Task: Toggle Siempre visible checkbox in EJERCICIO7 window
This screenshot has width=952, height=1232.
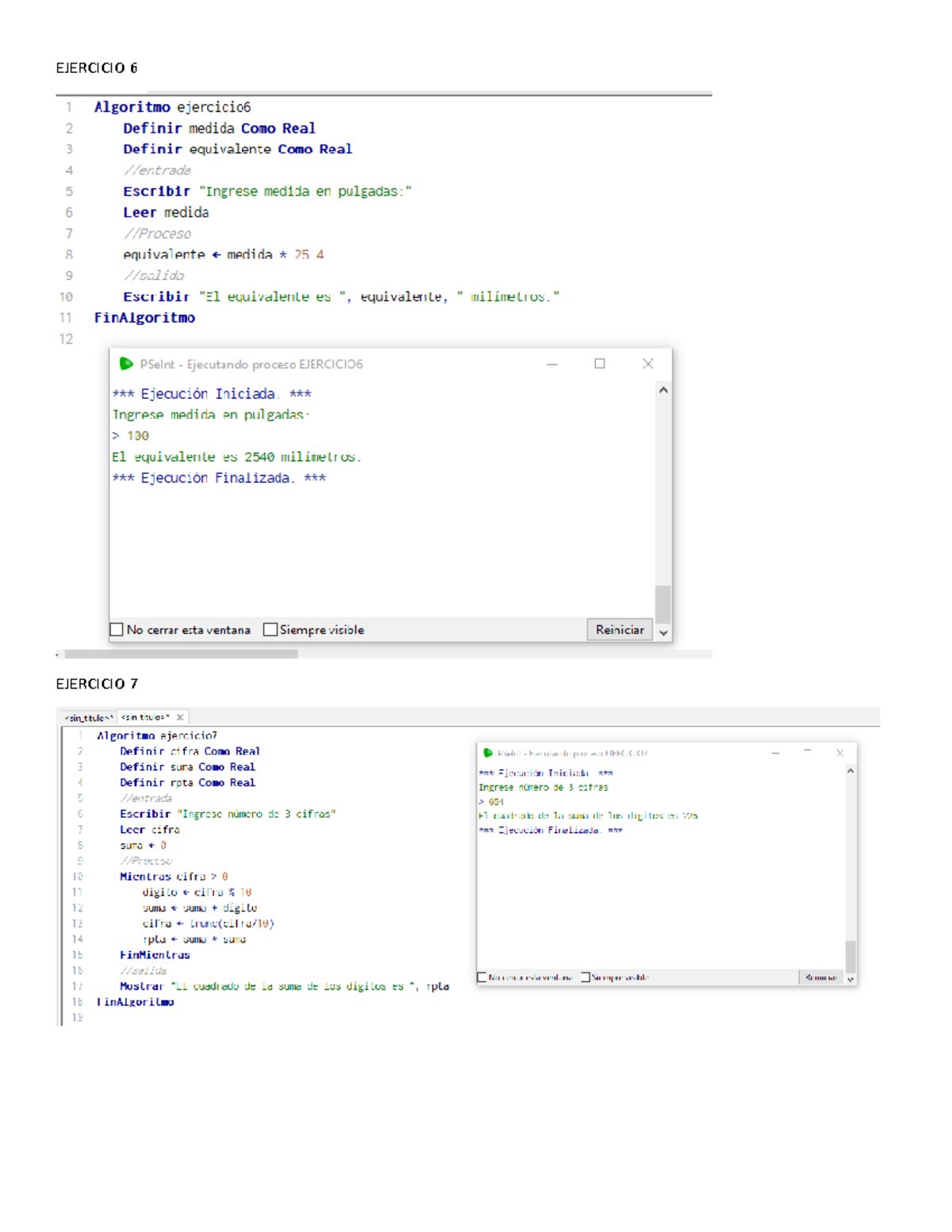Action: (585, 977)
